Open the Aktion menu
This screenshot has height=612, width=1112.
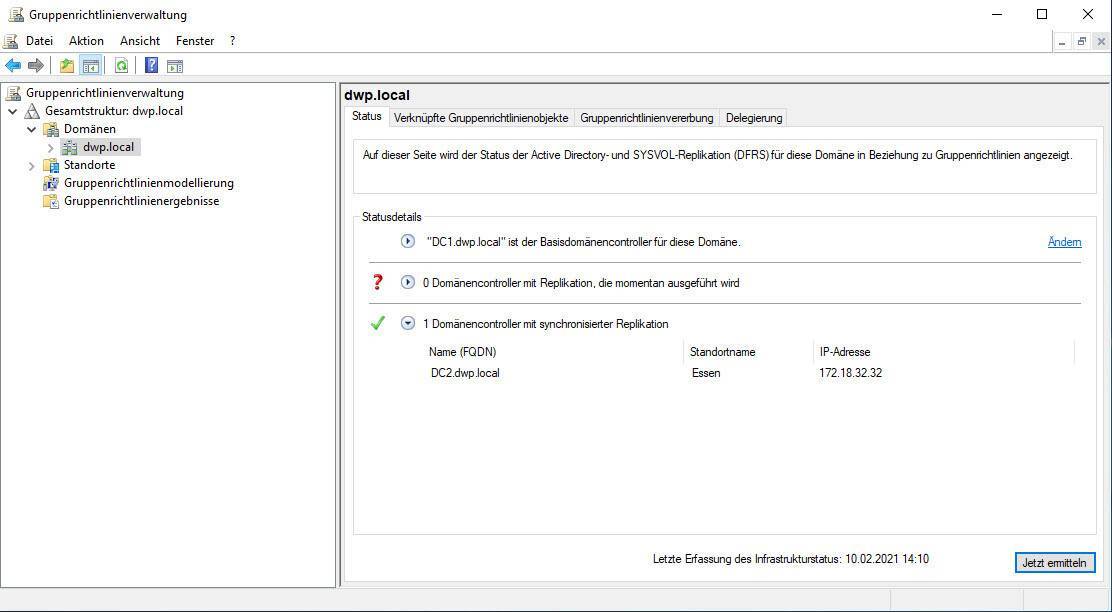tap(86, 41)
